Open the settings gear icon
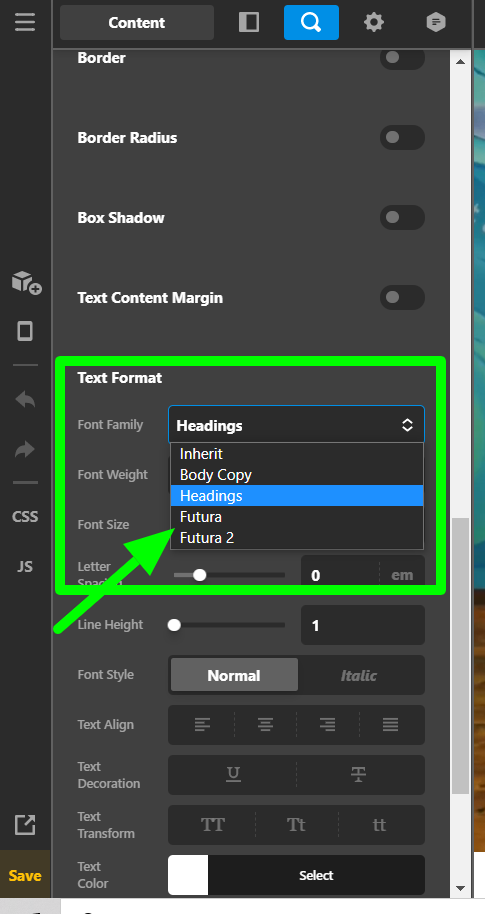The height and width of the screenshot is (914, 485). (374, 23)
